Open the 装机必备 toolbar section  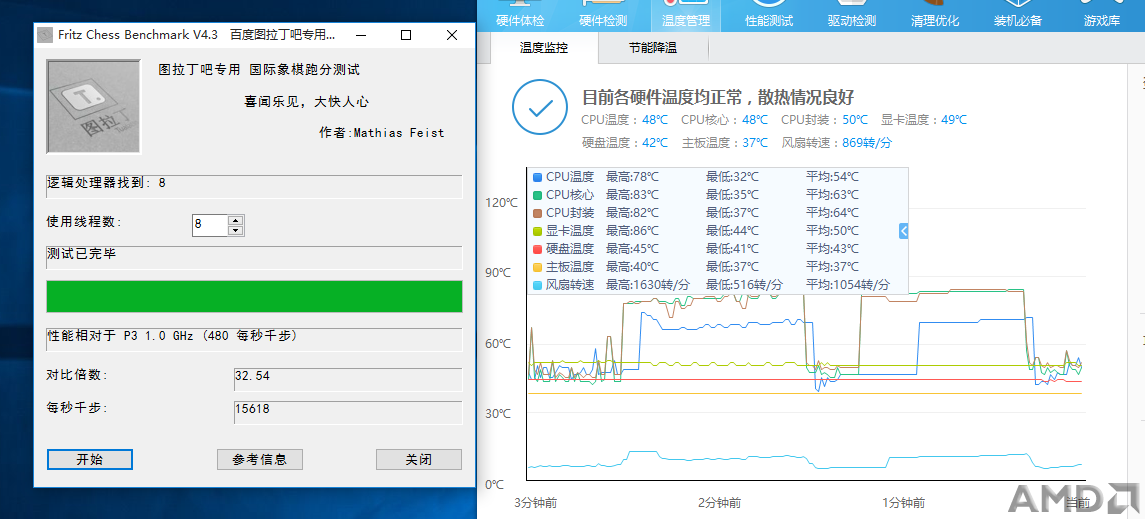coord(1018,15)
